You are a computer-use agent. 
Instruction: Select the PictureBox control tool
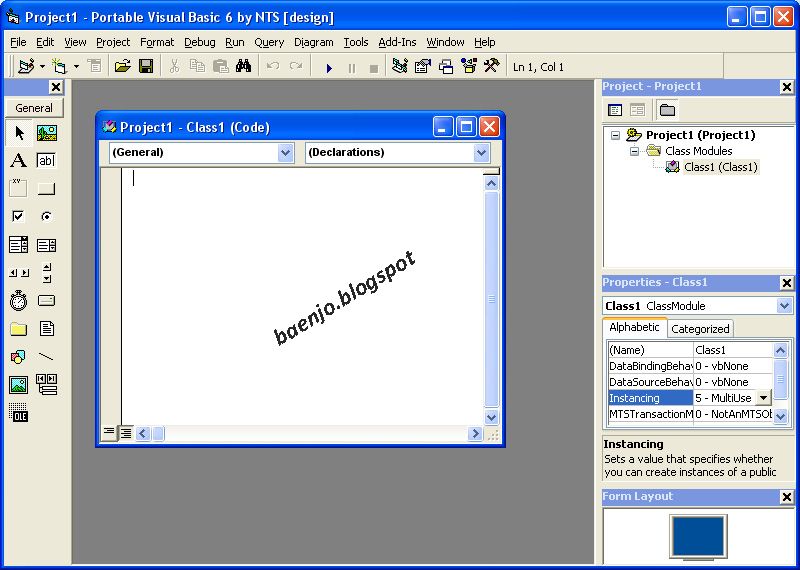click(46, 133)
